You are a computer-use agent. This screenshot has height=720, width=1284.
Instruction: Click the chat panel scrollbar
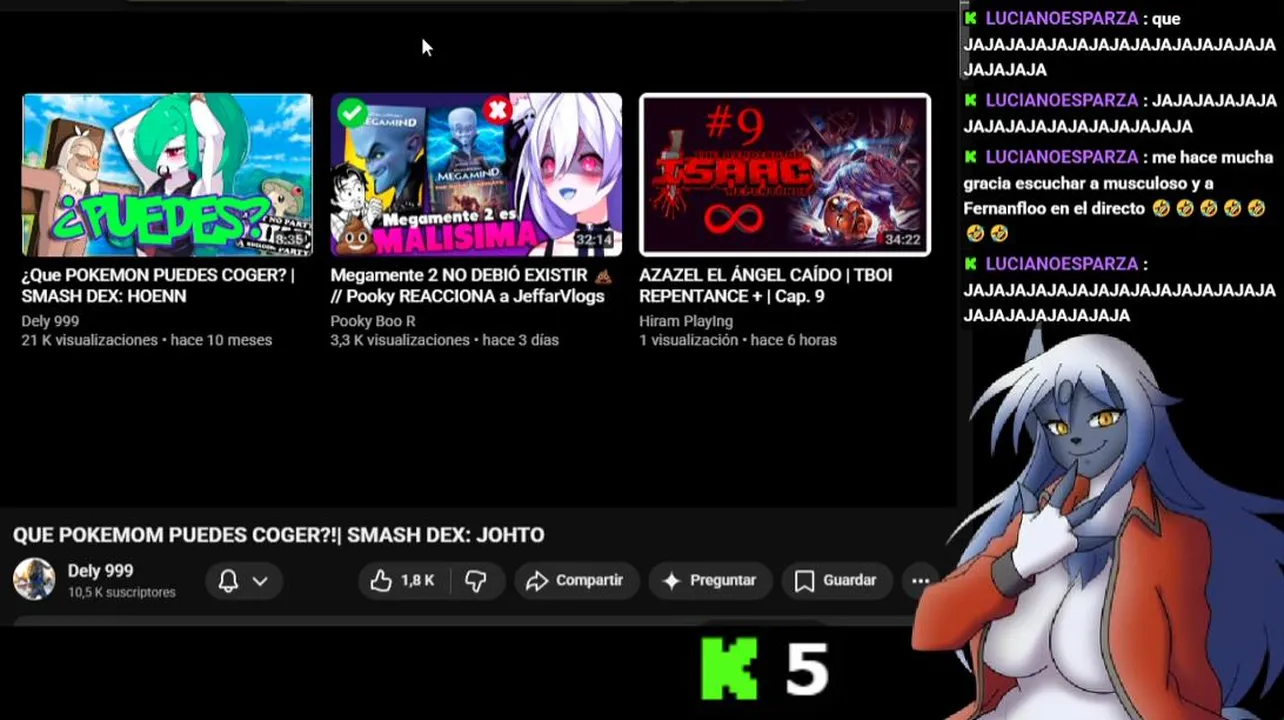[x=965, y=40]
